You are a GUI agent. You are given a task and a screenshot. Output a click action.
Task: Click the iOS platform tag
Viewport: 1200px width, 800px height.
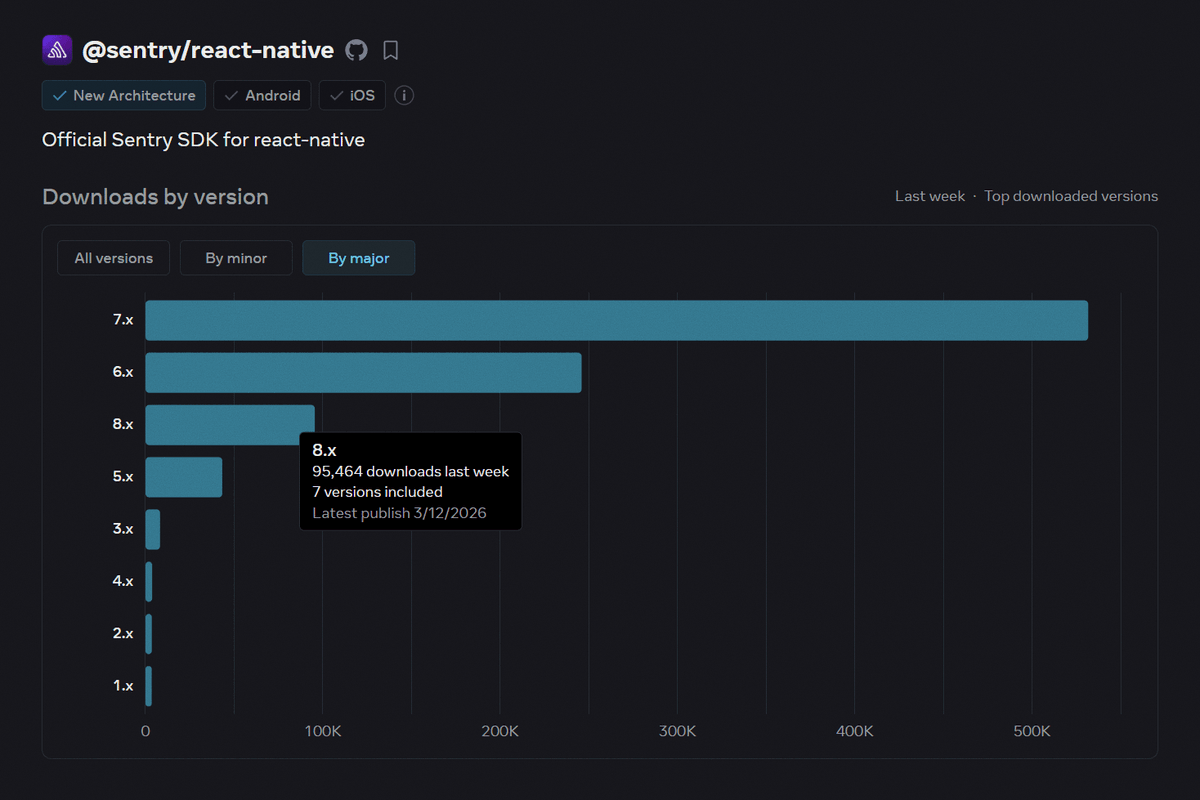coord(352,96)
